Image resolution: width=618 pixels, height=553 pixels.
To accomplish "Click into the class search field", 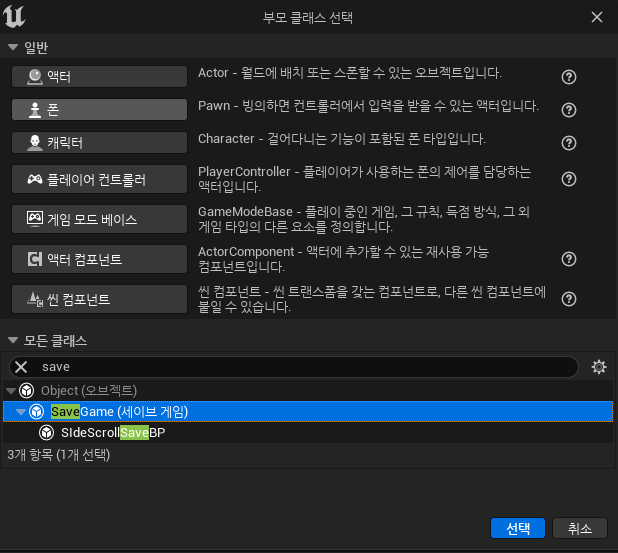I will tap(294, 367).
